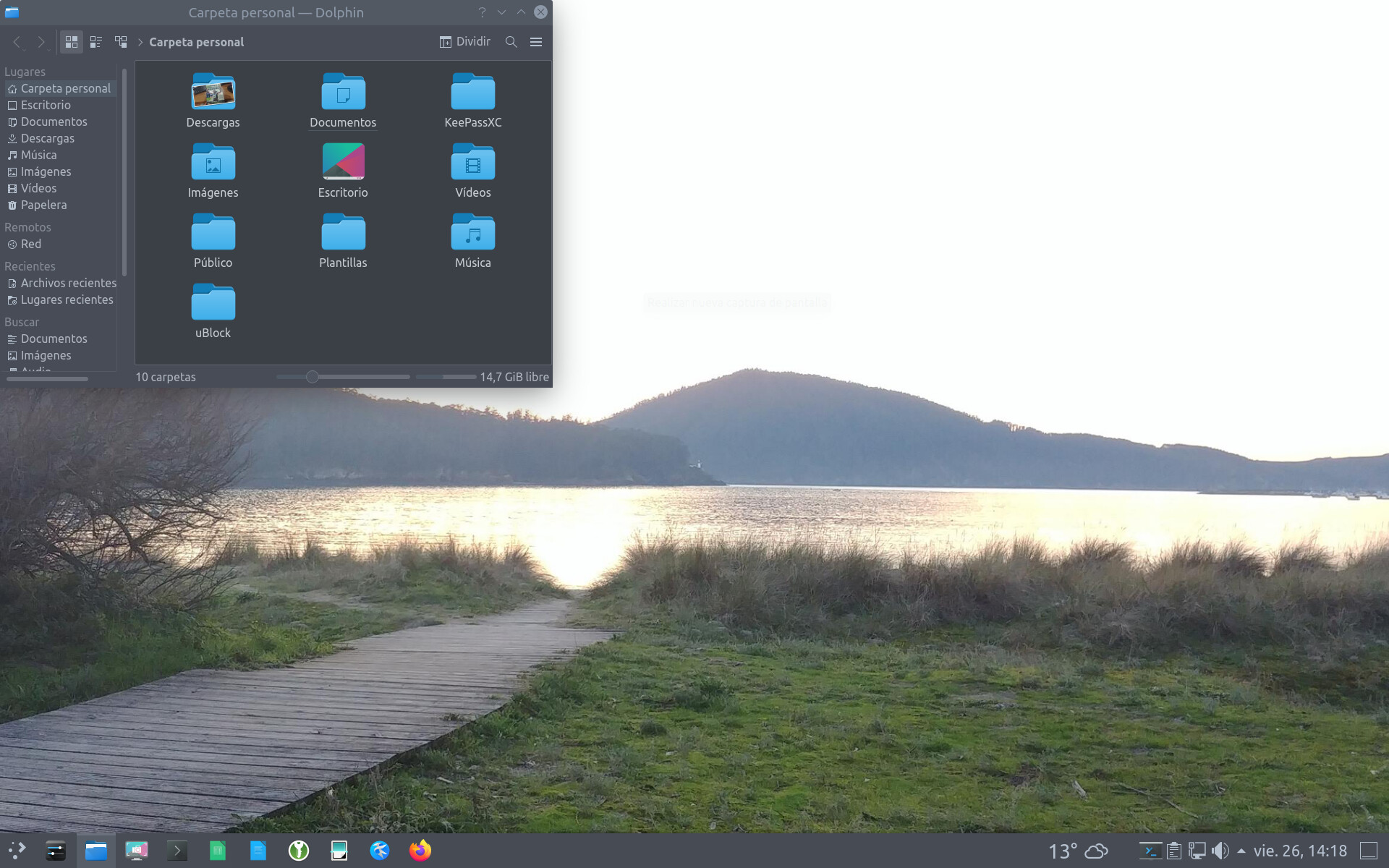The image size is (1389, 868).
Task: Open Imágenes under Lugares
Action: point(60,171)
